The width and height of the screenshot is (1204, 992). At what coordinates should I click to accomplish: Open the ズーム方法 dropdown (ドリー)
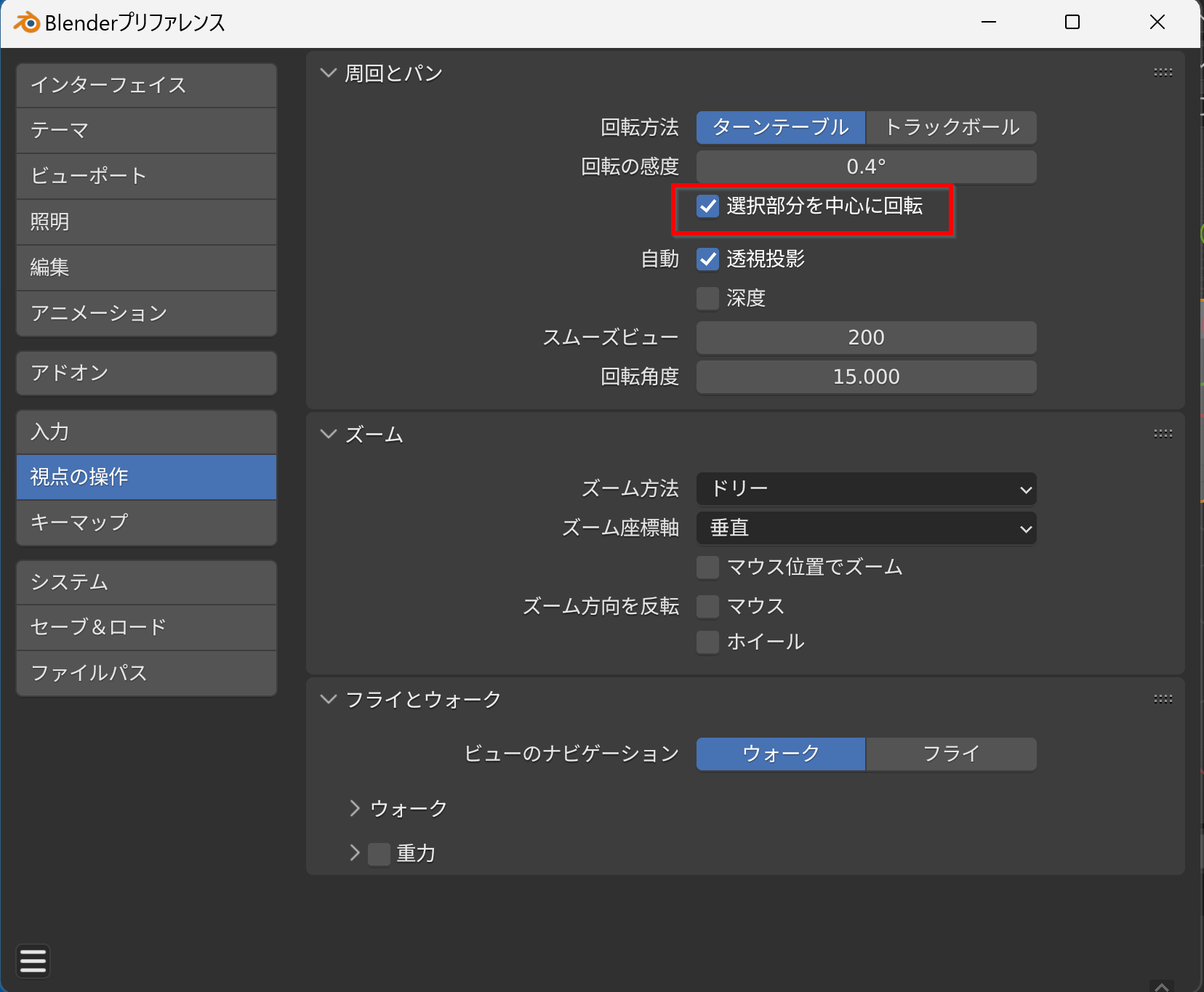pyautogui.click(x=867, y=489)
